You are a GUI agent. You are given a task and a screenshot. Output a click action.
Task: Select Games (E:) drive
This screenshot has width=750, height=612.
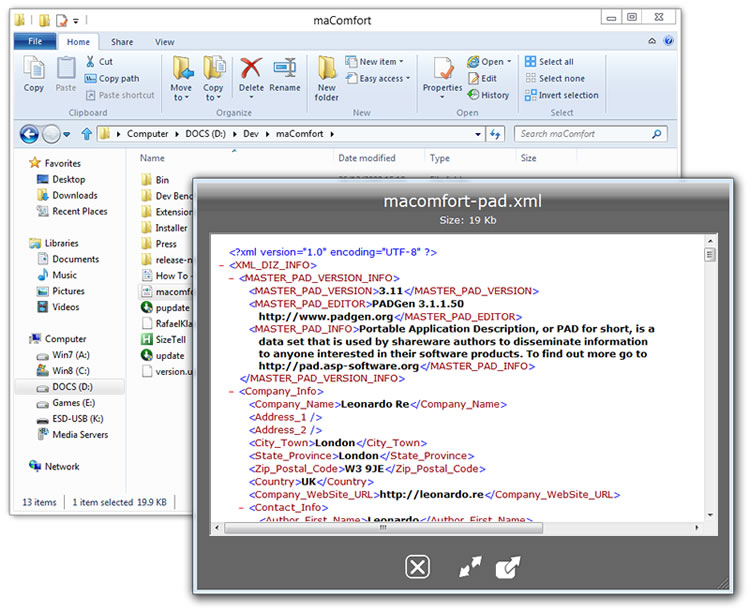(x=66, y=403)
